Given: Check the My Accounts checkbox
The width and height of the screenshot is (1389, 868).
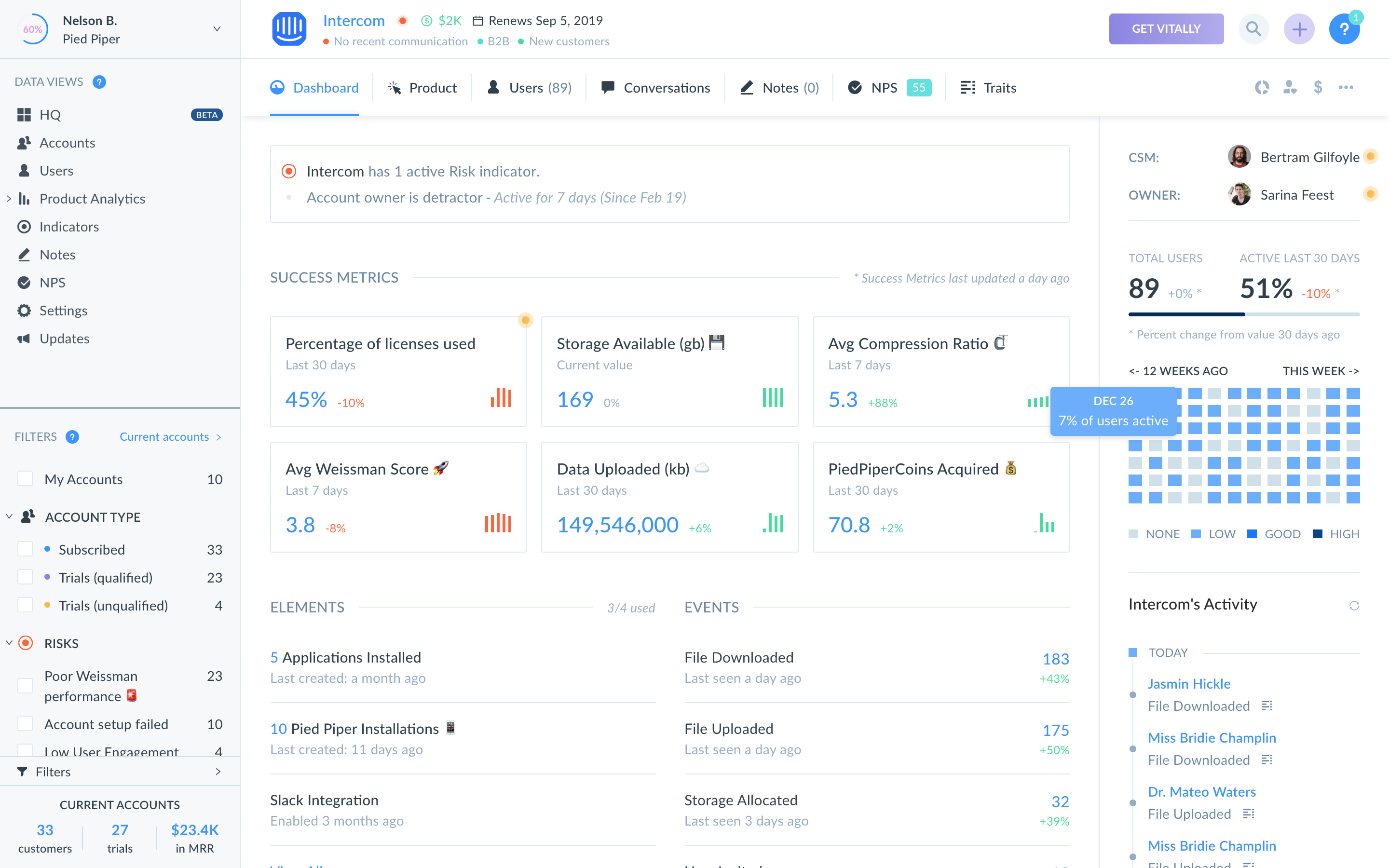Looking at the screenshot, I should tap(25, 479).
